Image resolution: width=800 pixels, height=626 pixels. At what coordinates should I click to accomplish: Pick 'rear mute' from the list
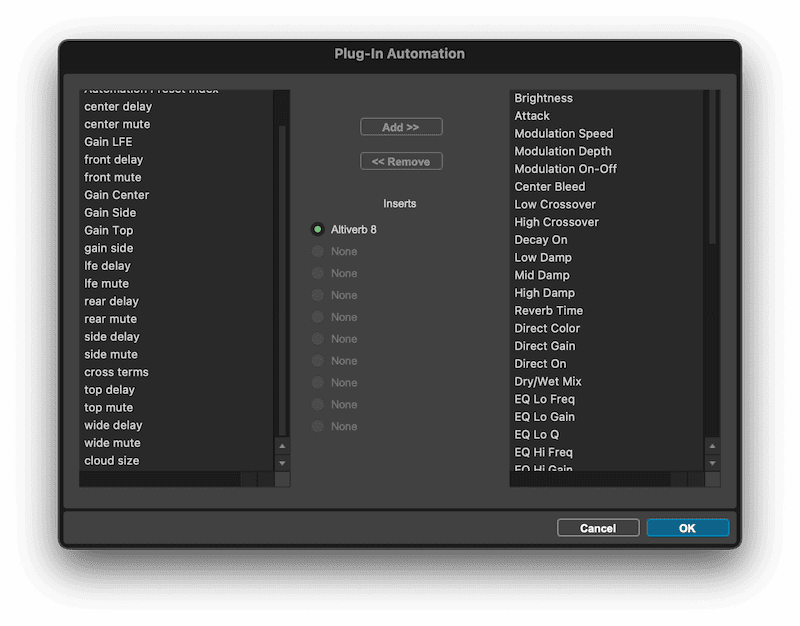[111, 319]
